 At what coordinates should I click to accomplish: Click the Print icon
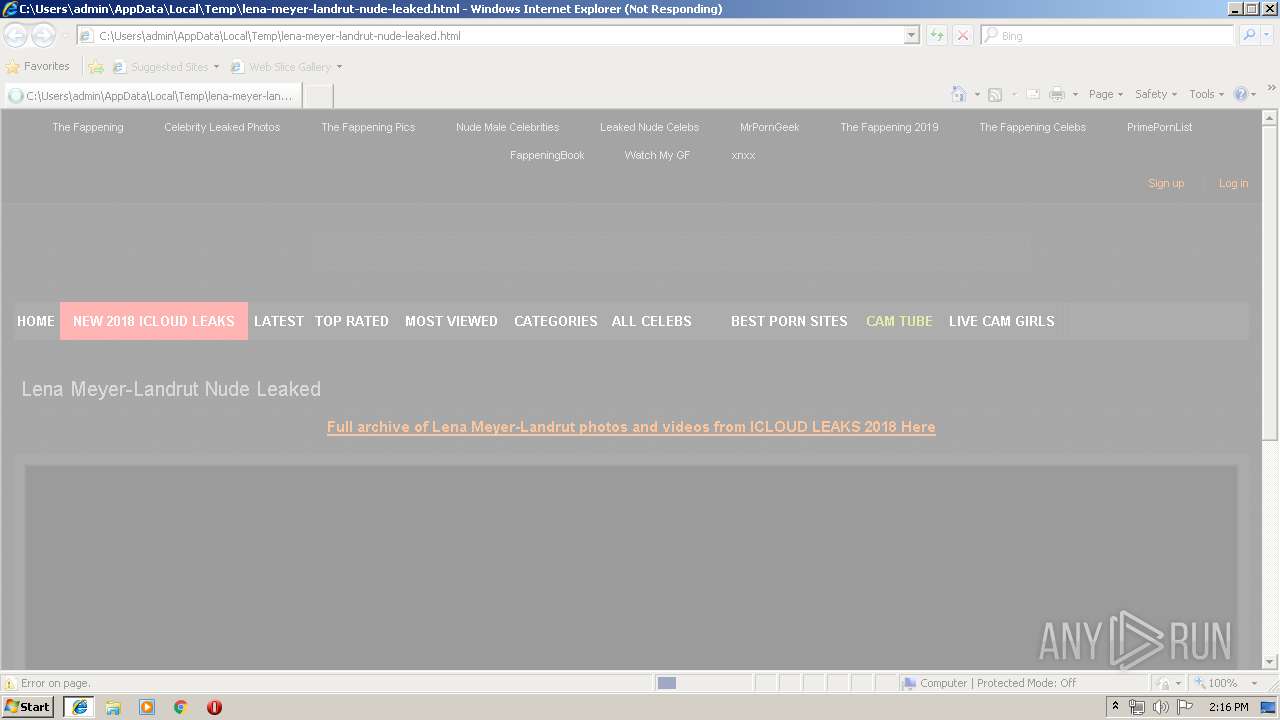pyautogui.click(x=1057, y=94)
